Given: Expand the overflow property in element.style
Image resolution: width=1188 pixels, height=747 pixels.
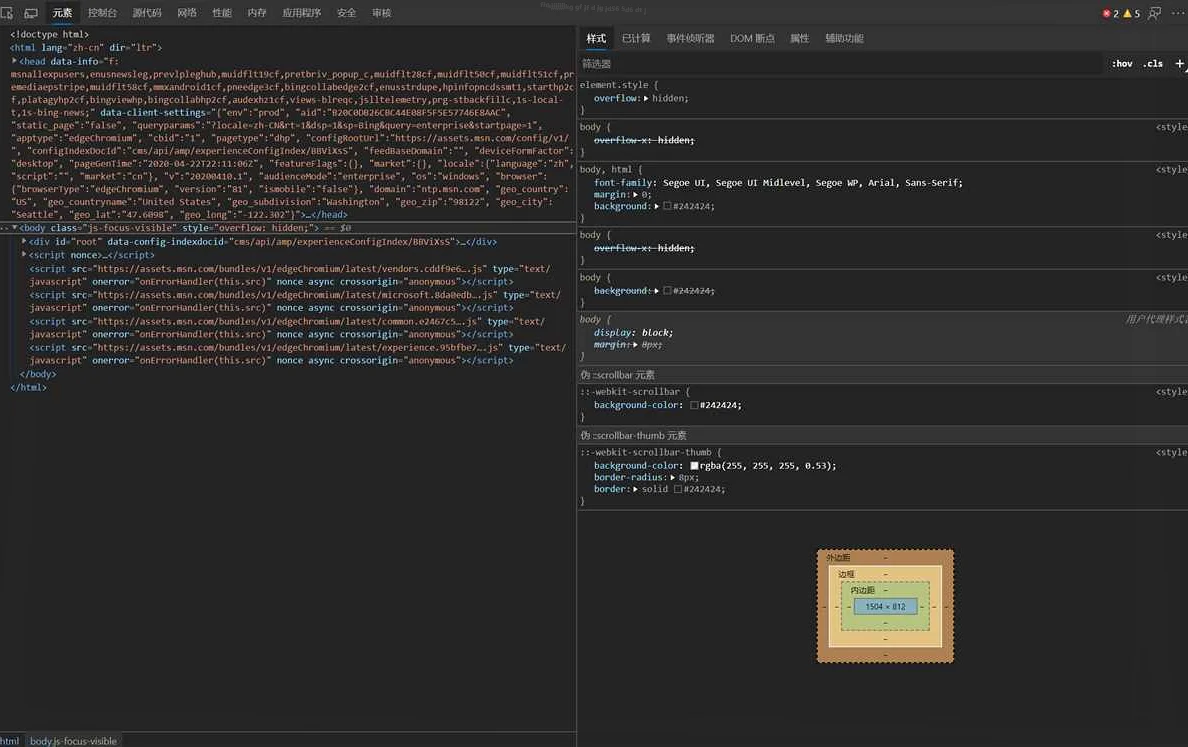Looking at the screenshot, I should [647, 98].
